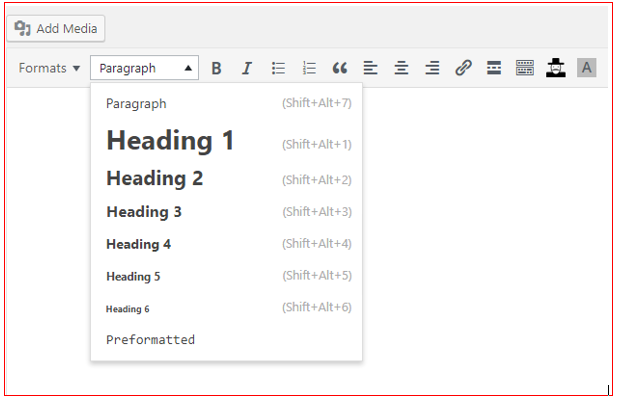622x396 pixels.
Task: Open the Formats dropdown menu
Action: tap(49, 68)
